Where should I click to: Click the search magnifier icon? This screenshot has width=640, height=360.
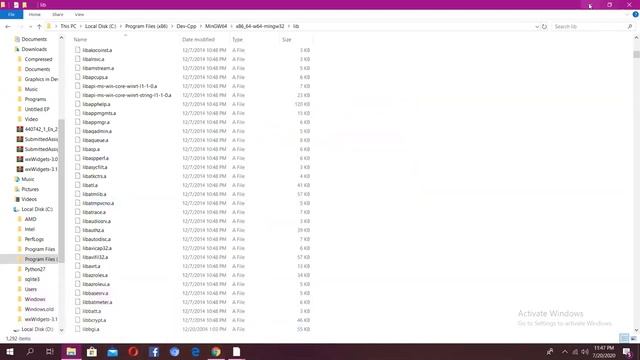click(x=630, y=26)
